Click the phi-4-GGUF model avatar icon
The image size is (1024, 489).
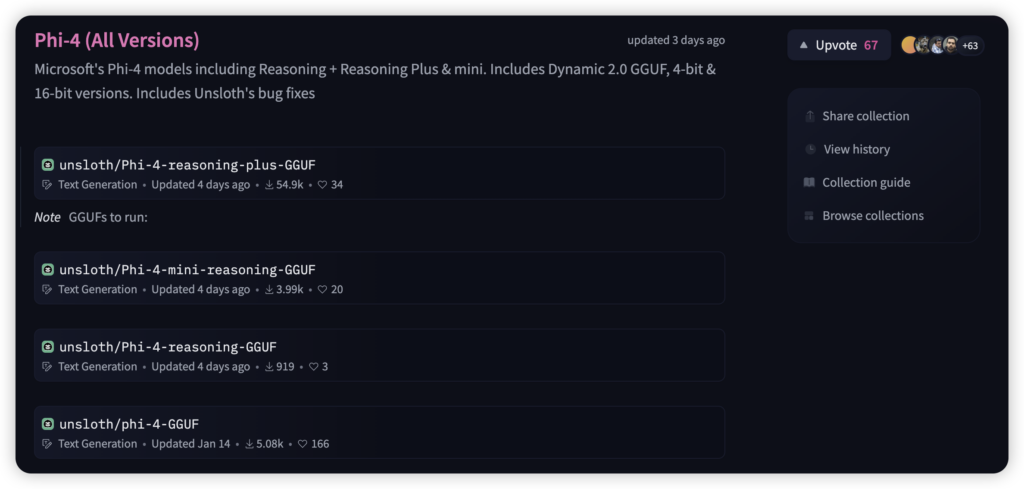48,424
